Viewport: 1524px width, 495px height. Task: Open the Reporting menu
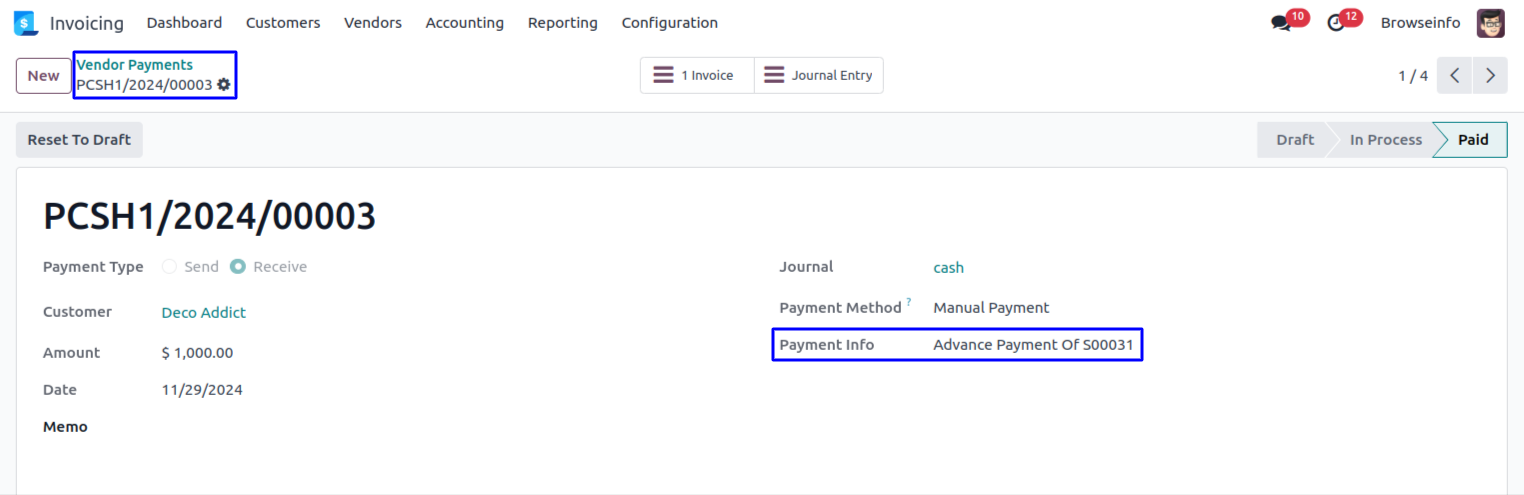pyautogui.click(x=563, y=23)
